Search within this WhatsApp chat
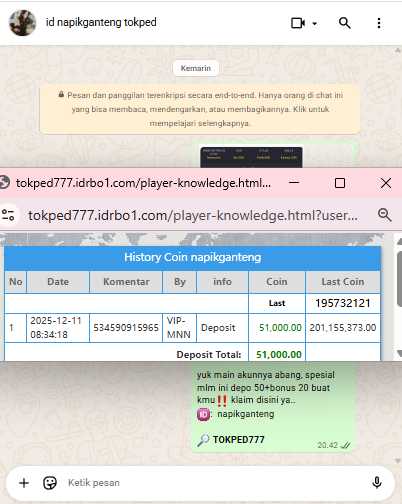402x504 pixels. pyautogui.click(x=345, y=23)
